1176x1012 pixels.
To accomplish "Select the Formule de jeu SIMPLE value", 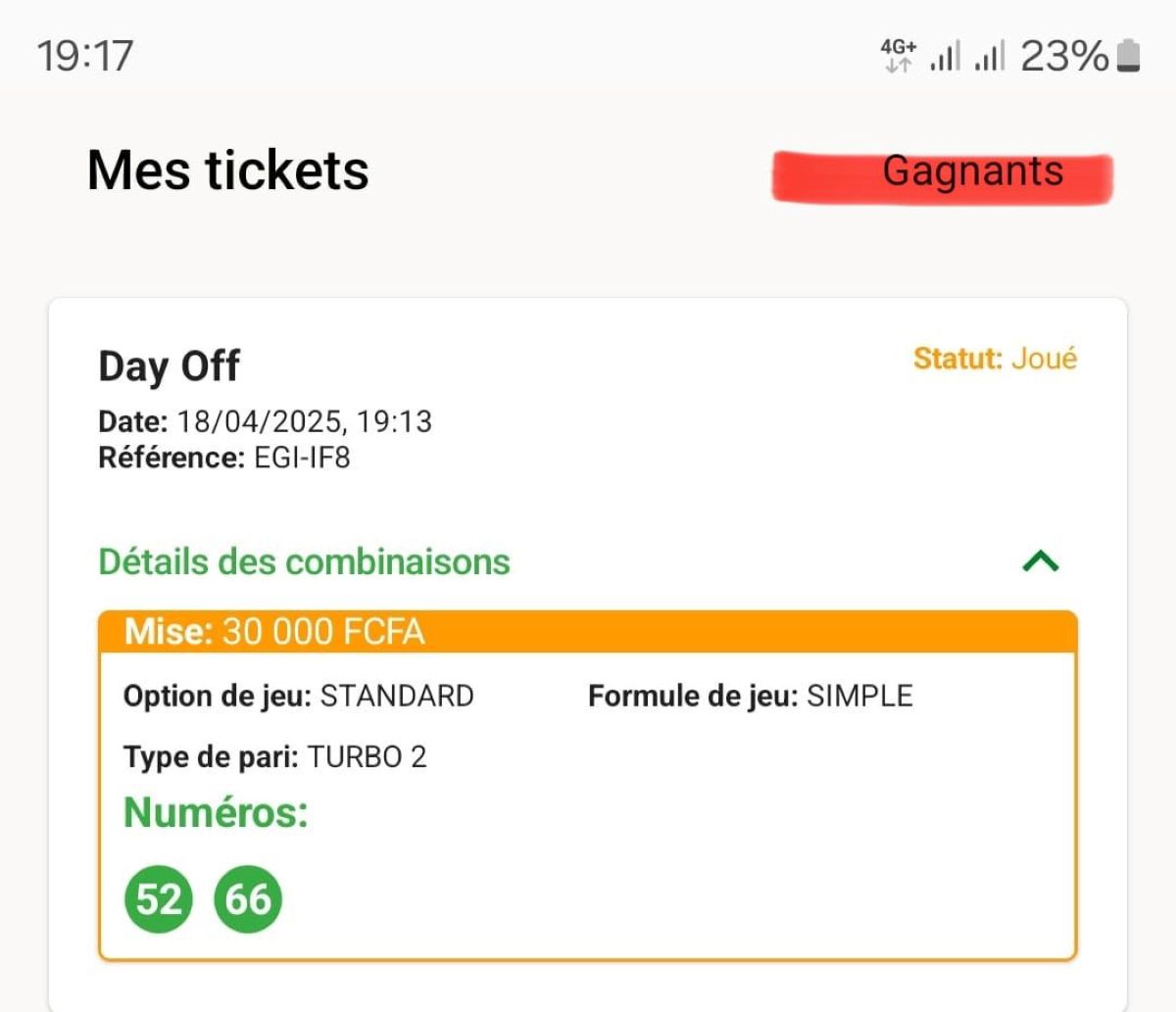I will 858,696.
